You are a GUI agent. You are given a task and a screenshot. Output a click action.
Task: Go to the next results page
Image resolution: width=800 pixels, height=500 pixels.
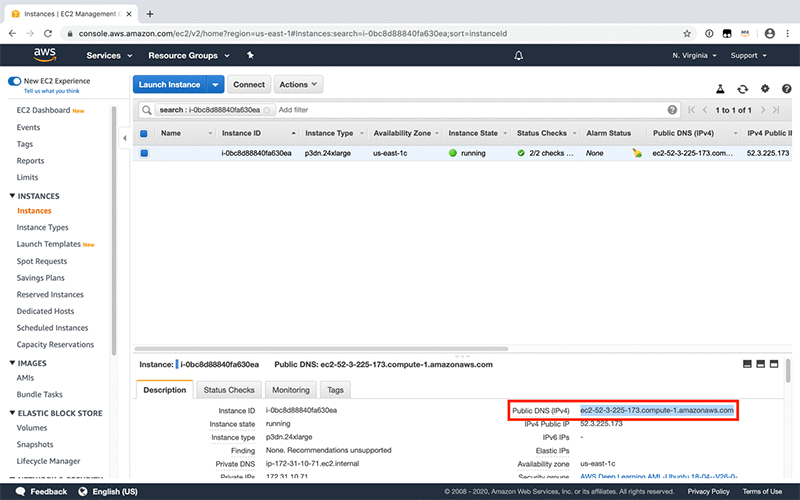click(x=763, y=110)
